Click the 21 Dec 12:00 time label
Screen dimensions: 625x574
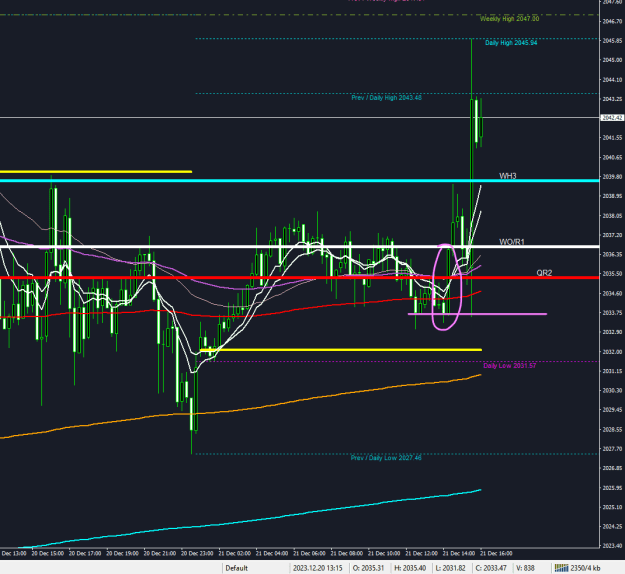(421, 554)
